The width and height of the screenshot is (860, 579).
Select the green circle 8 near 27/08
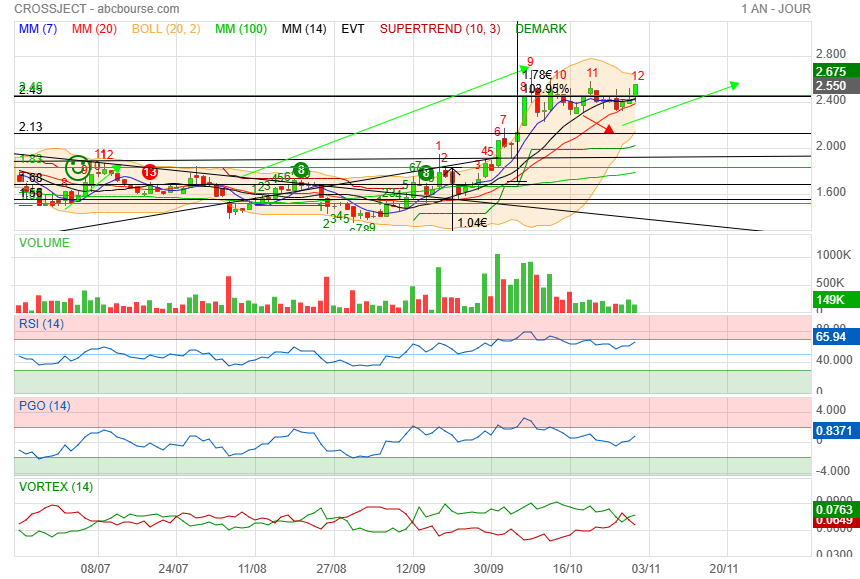[300, 170]
